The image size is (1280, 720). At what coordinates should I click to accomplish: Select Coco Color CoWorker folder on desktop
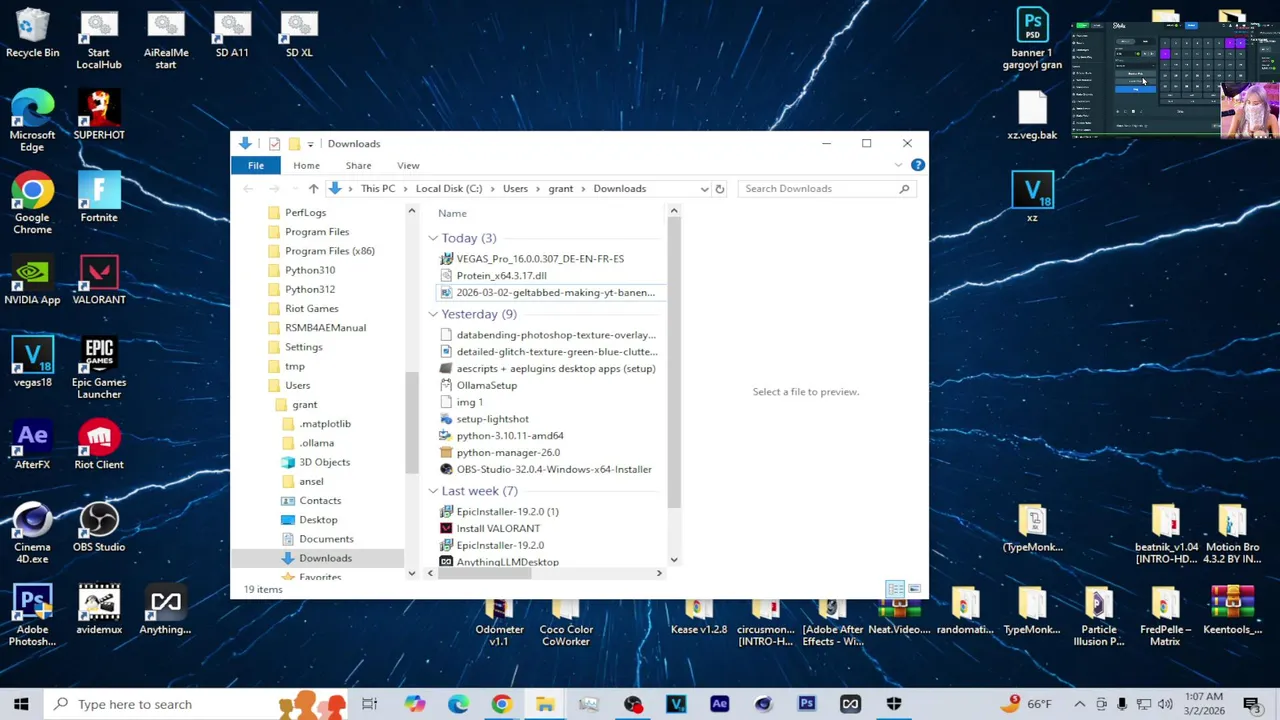[566, 622]
